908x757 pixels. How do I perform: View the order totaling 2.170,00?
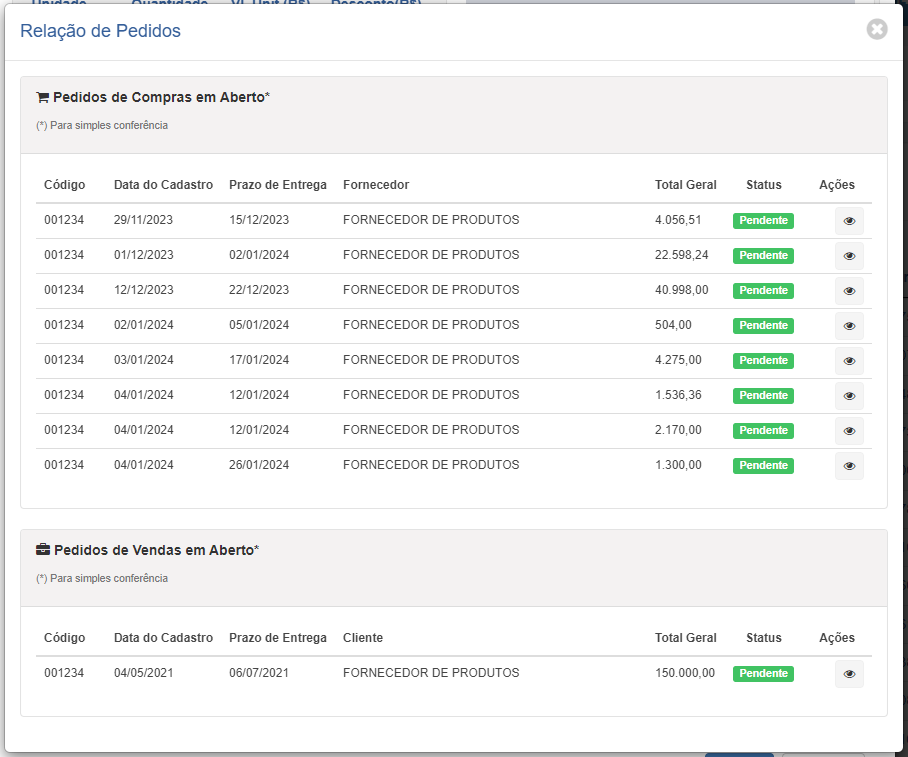[849, 431]
